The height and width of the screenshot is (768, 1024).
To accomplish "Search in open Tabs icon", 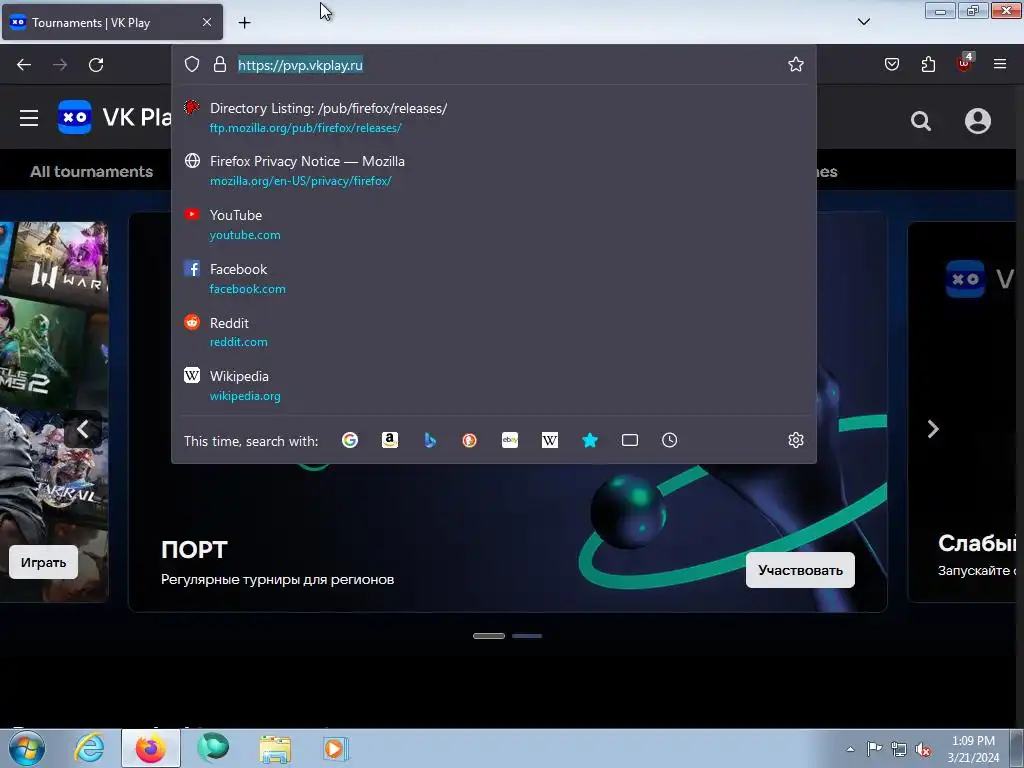I will [630, 440].
